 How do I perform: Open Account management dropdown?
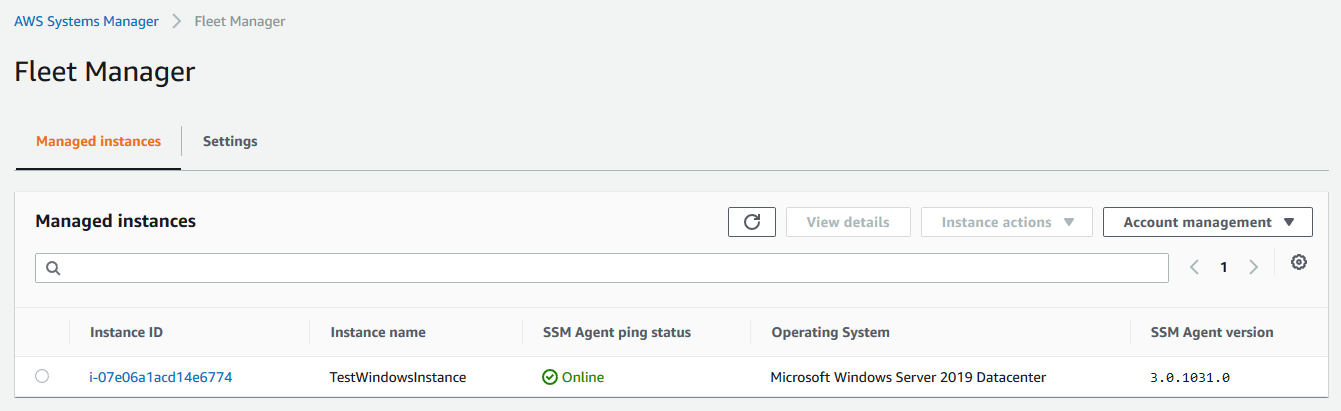pos(1208,222)
